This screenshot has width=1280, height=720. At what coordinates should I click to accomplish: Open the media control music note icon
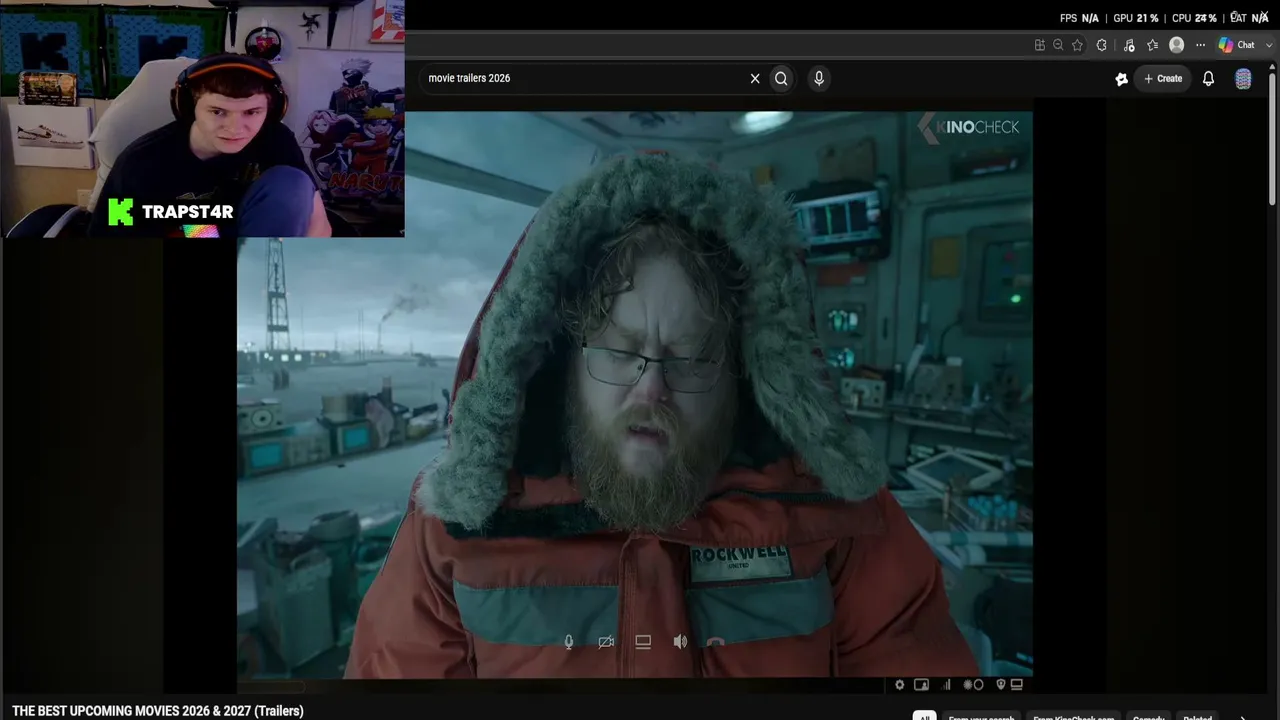tap(1129, 45)
